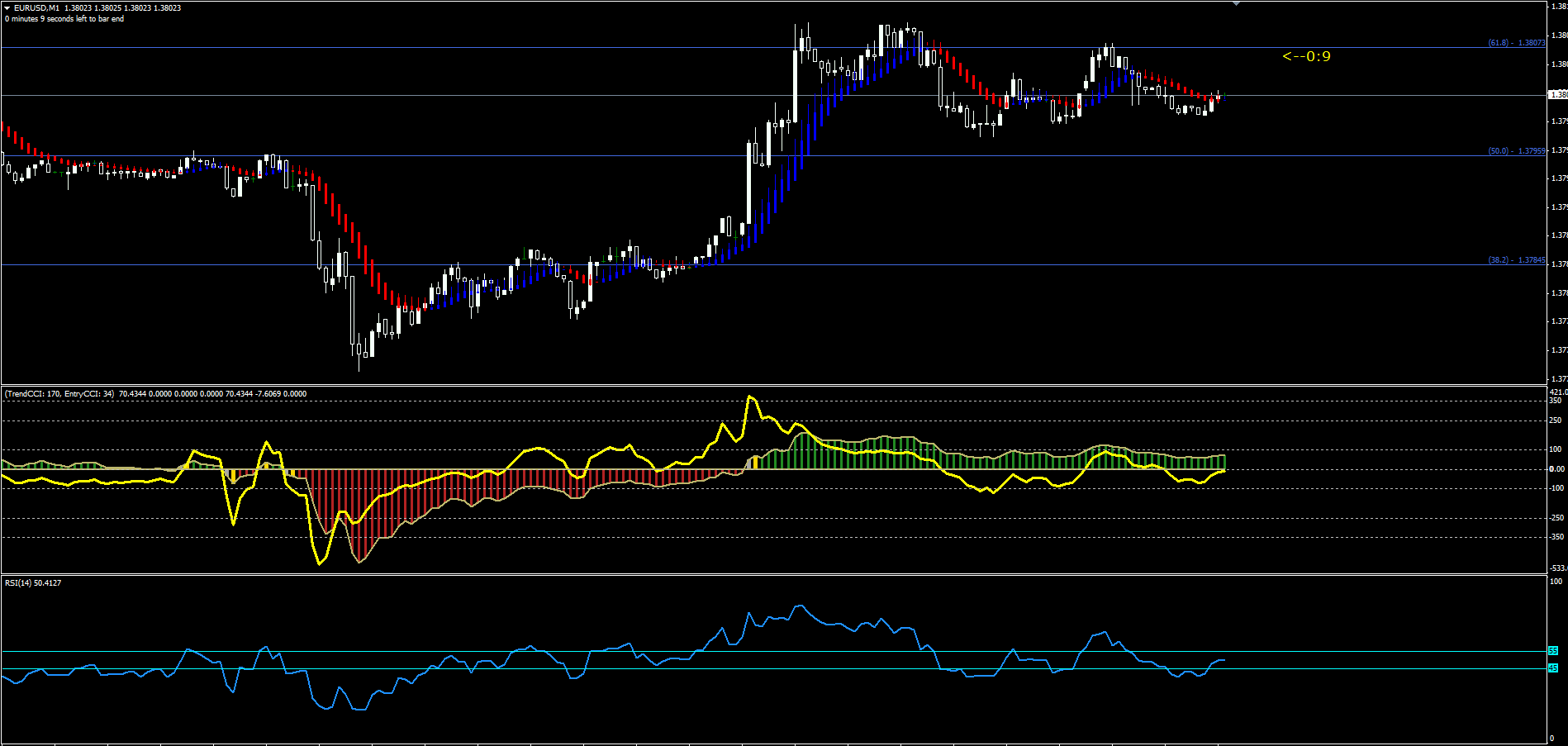Click the 350 level on CCI scale
This screenshot has height=746, width=1568.
coord(1556,401)
